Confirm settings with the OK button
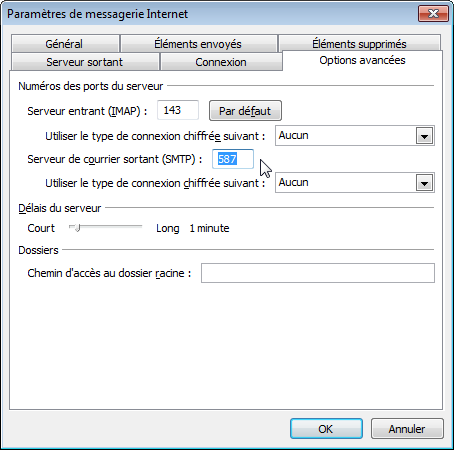This screenshot has width=454, height=450. point(326,429)
